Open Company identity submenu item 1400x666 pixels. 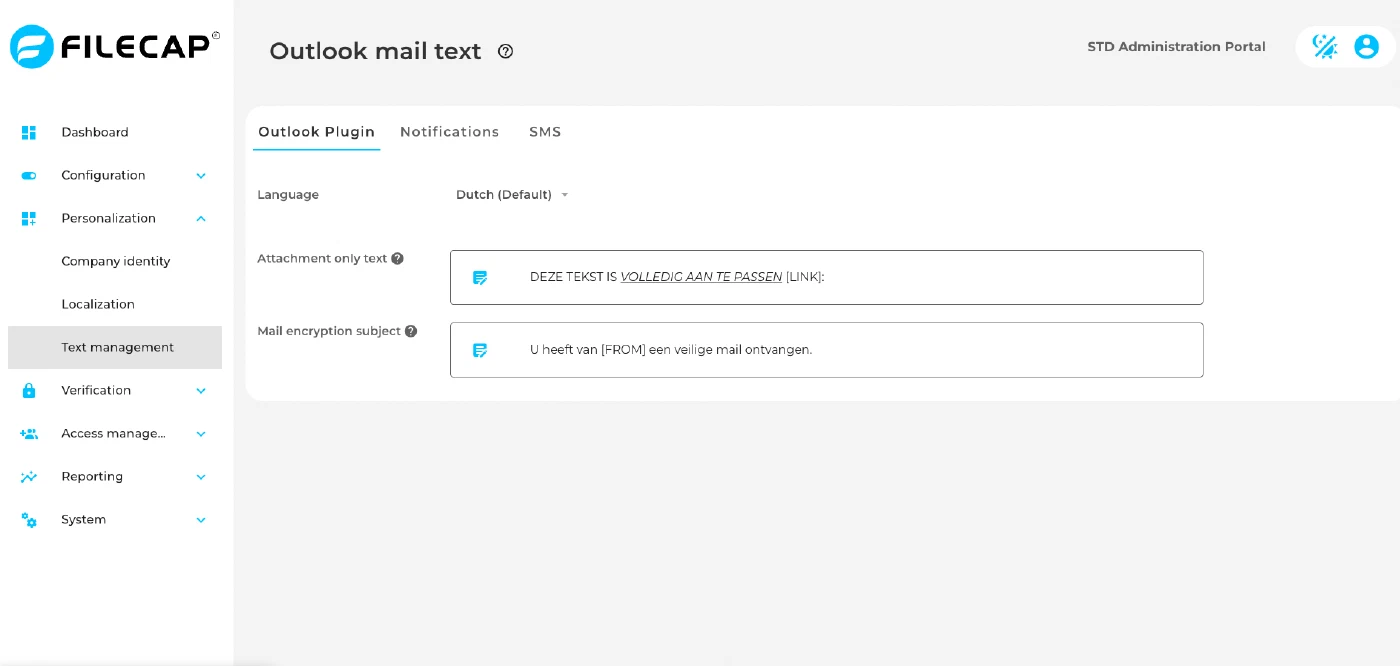pos(115,261)
